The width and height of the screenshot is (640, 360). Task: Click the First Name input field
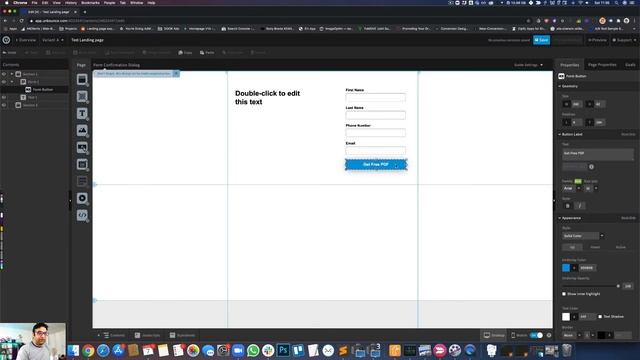click(376, 97)
